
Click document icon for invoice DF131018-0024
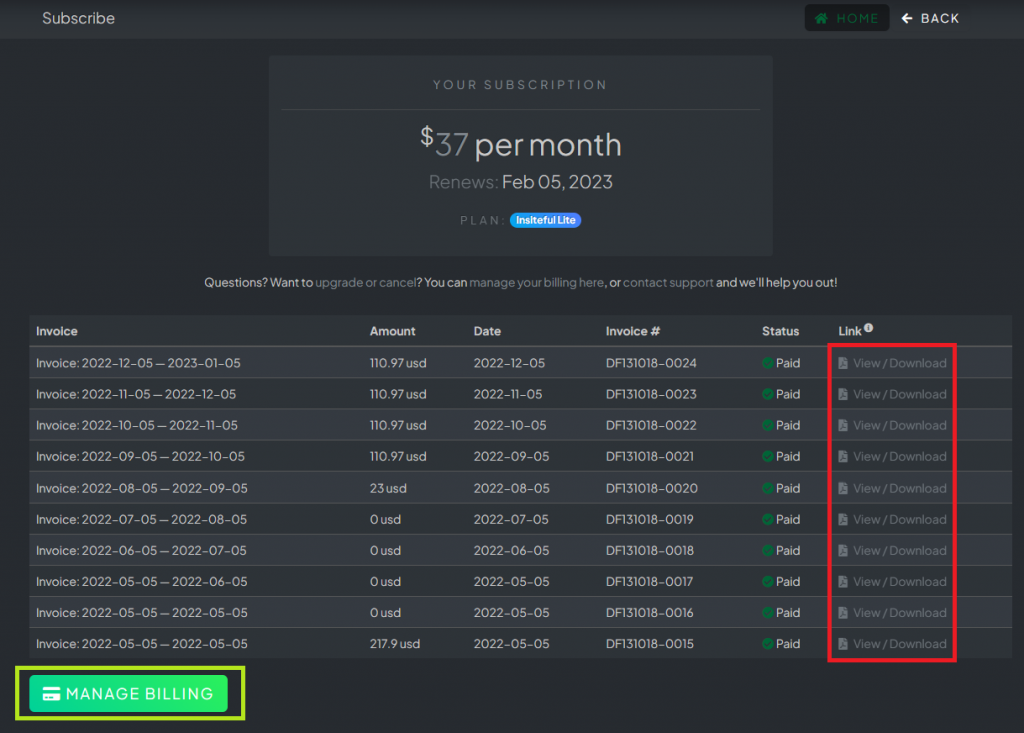click(x=842, y=363)
